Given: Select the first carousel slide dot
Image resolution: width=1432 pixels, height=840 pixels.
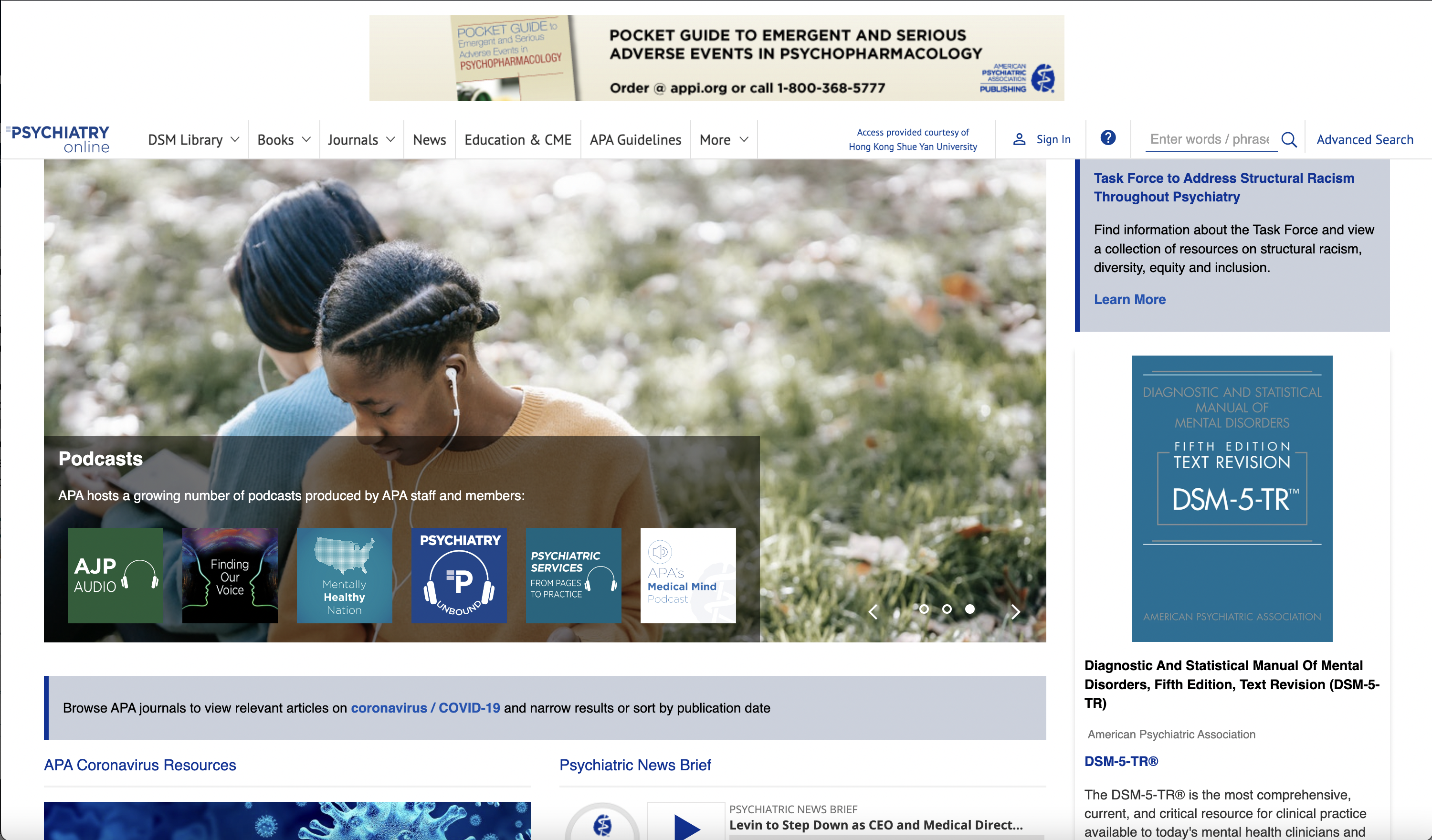Looking at the screenshot, I should coord(924,609).
